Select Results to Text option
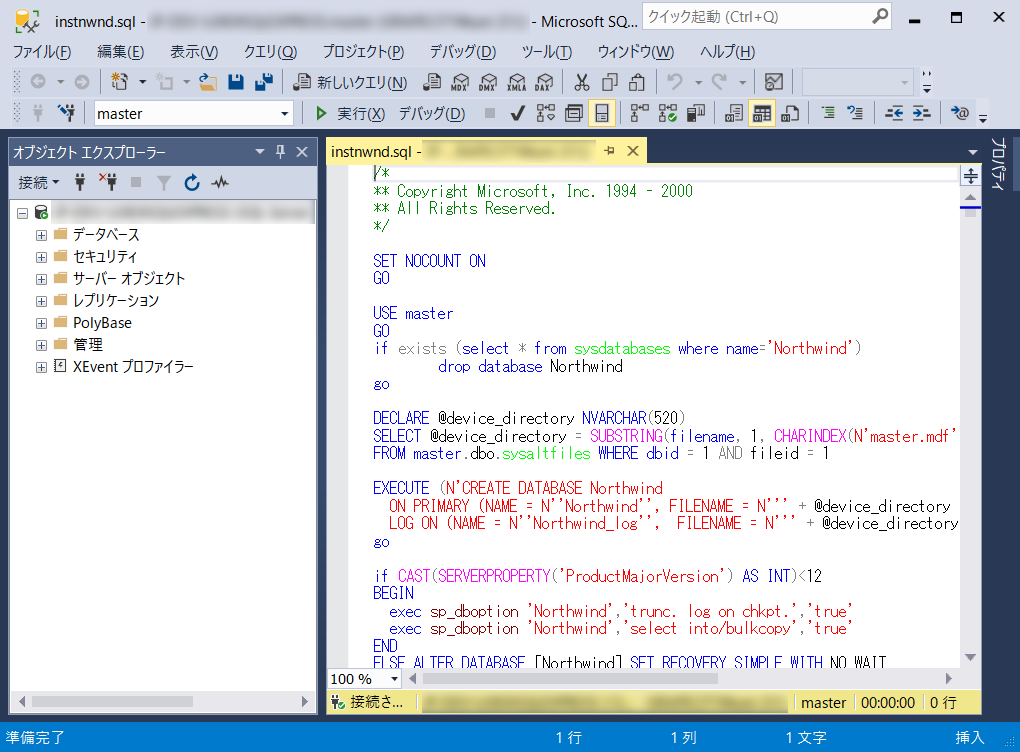1020x752 pixels. click(x=734, y=114)
